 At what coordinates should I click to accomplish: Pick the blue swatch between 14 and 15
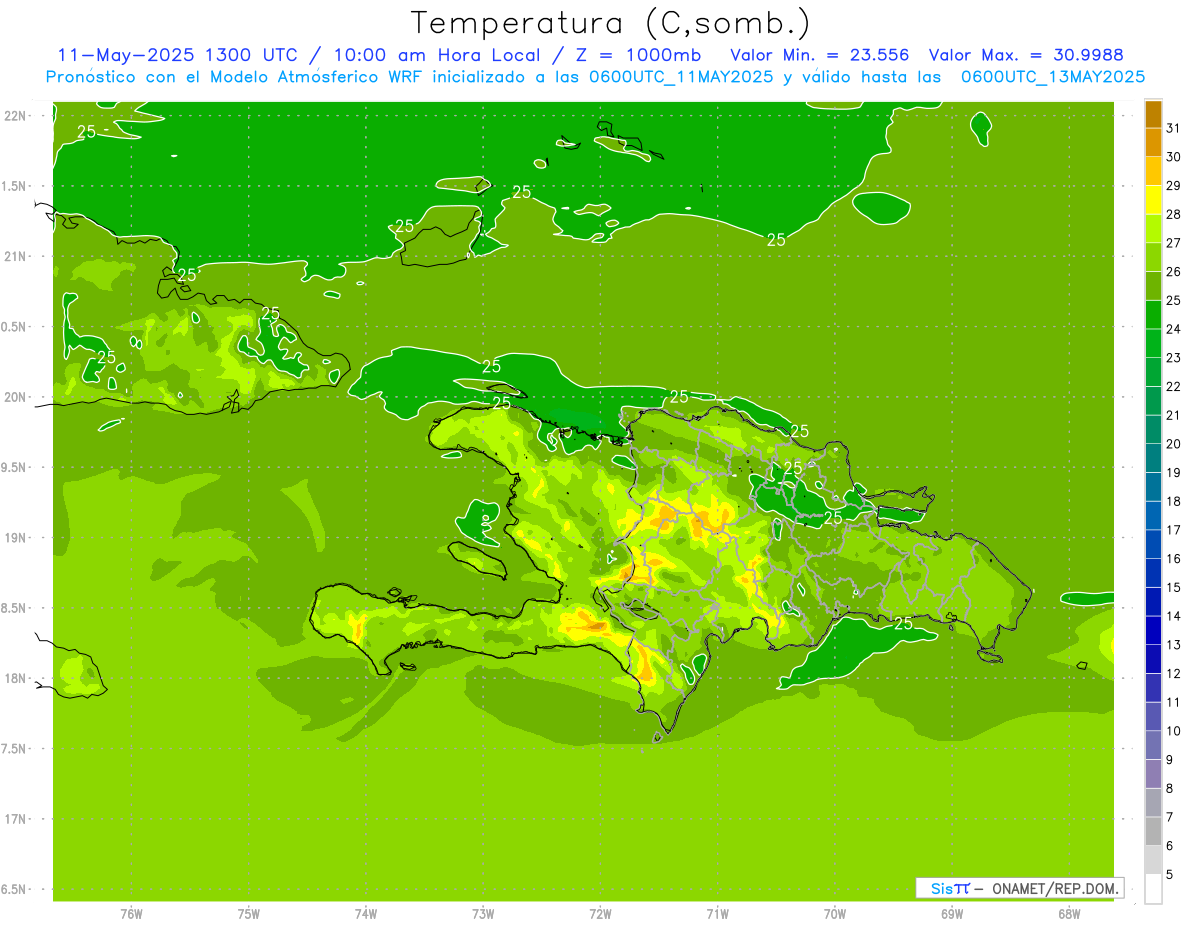[1153, 602]
